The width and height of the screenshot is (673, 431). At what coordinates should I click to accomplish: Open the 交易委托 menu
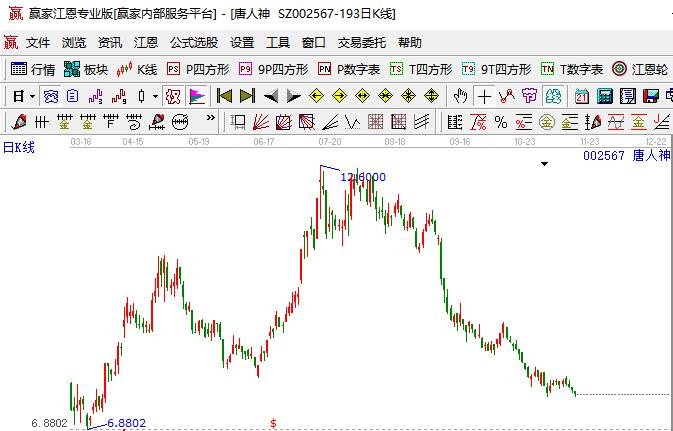pos(362,42)
